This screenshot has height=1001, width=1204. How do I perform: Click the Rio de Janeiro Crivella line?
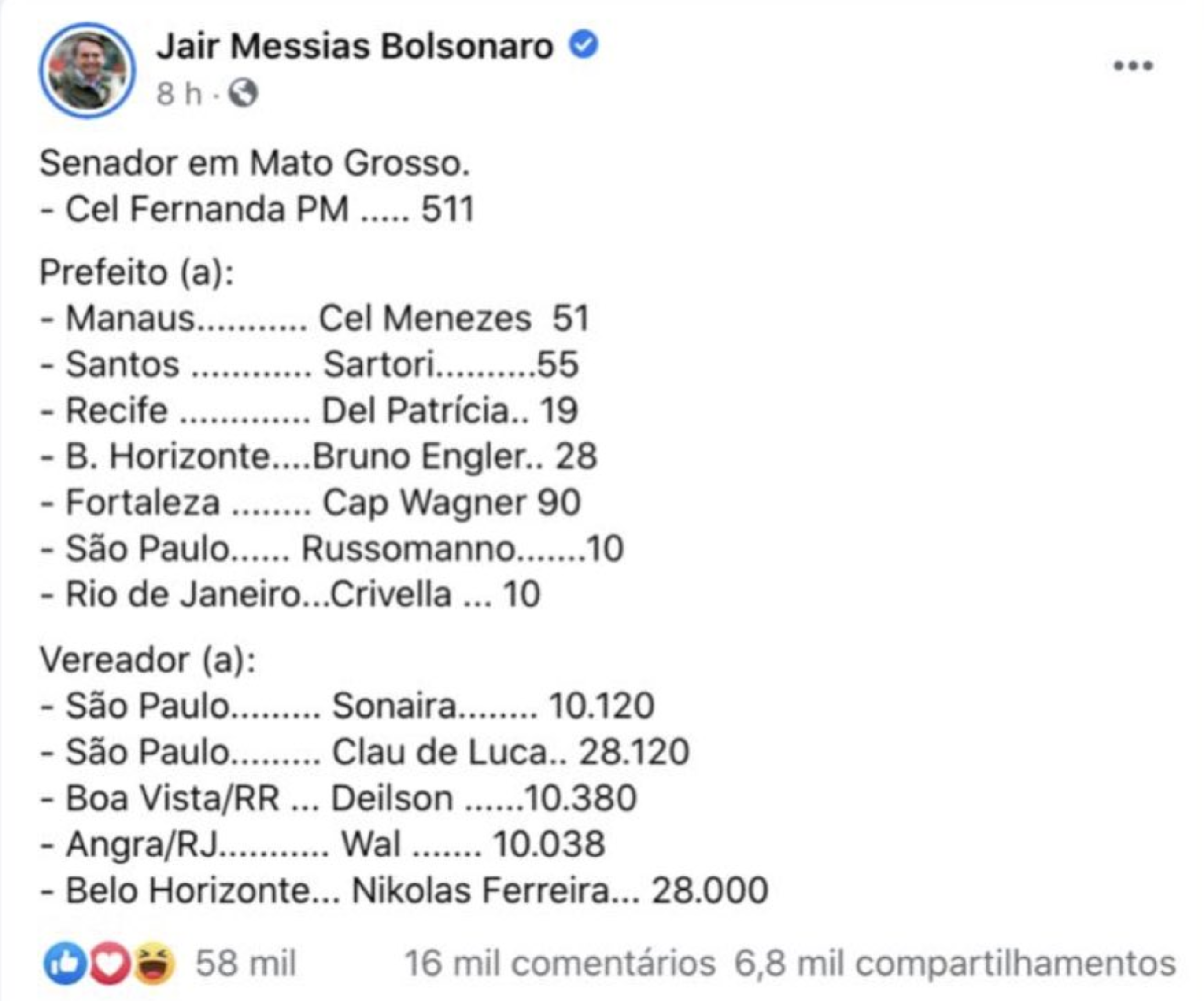coord(290,594)
